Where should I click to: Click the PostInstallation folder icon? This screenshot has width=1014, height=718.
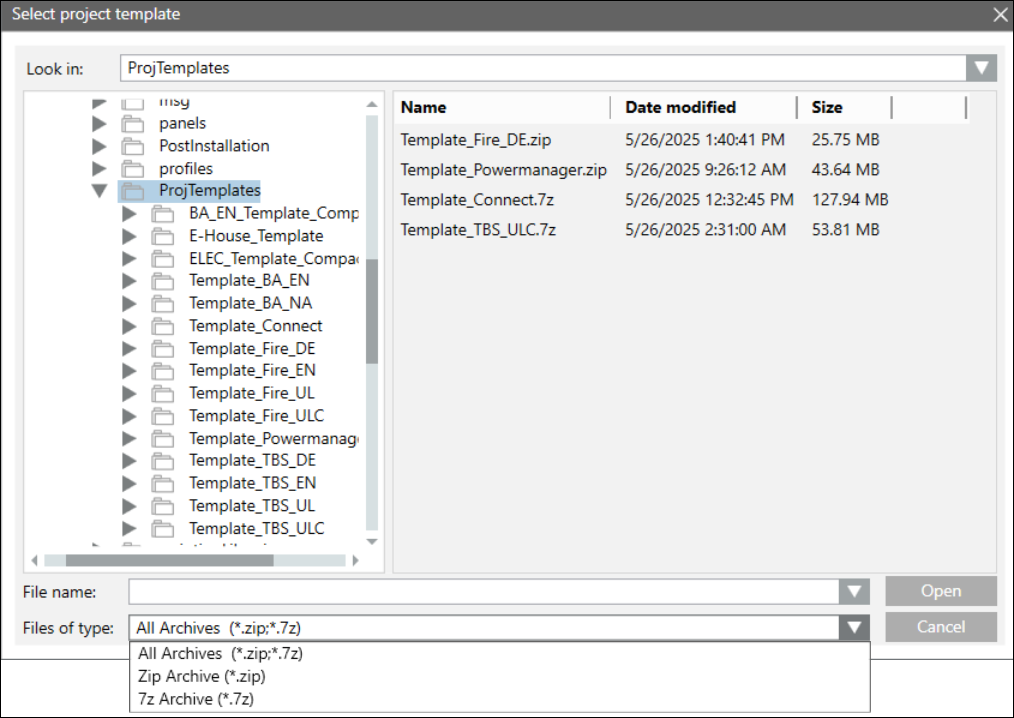pyautogui.click(x=132, y=146)
